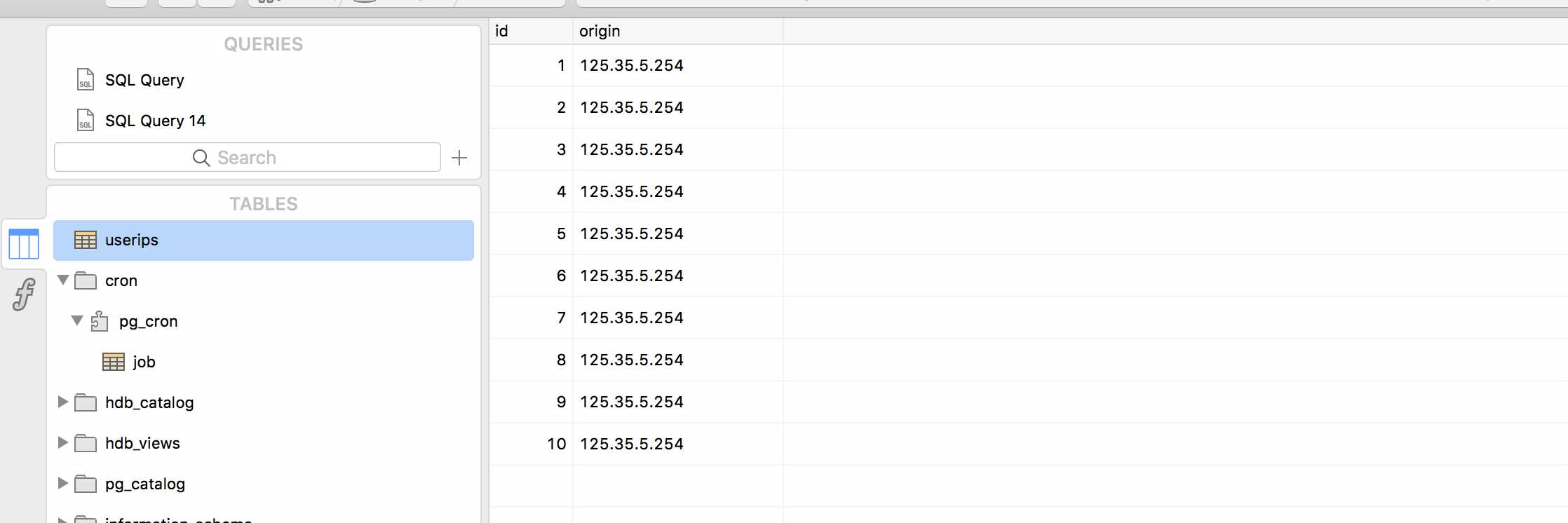
Task: Click origin cell in row 10
Action: point(677,444)
